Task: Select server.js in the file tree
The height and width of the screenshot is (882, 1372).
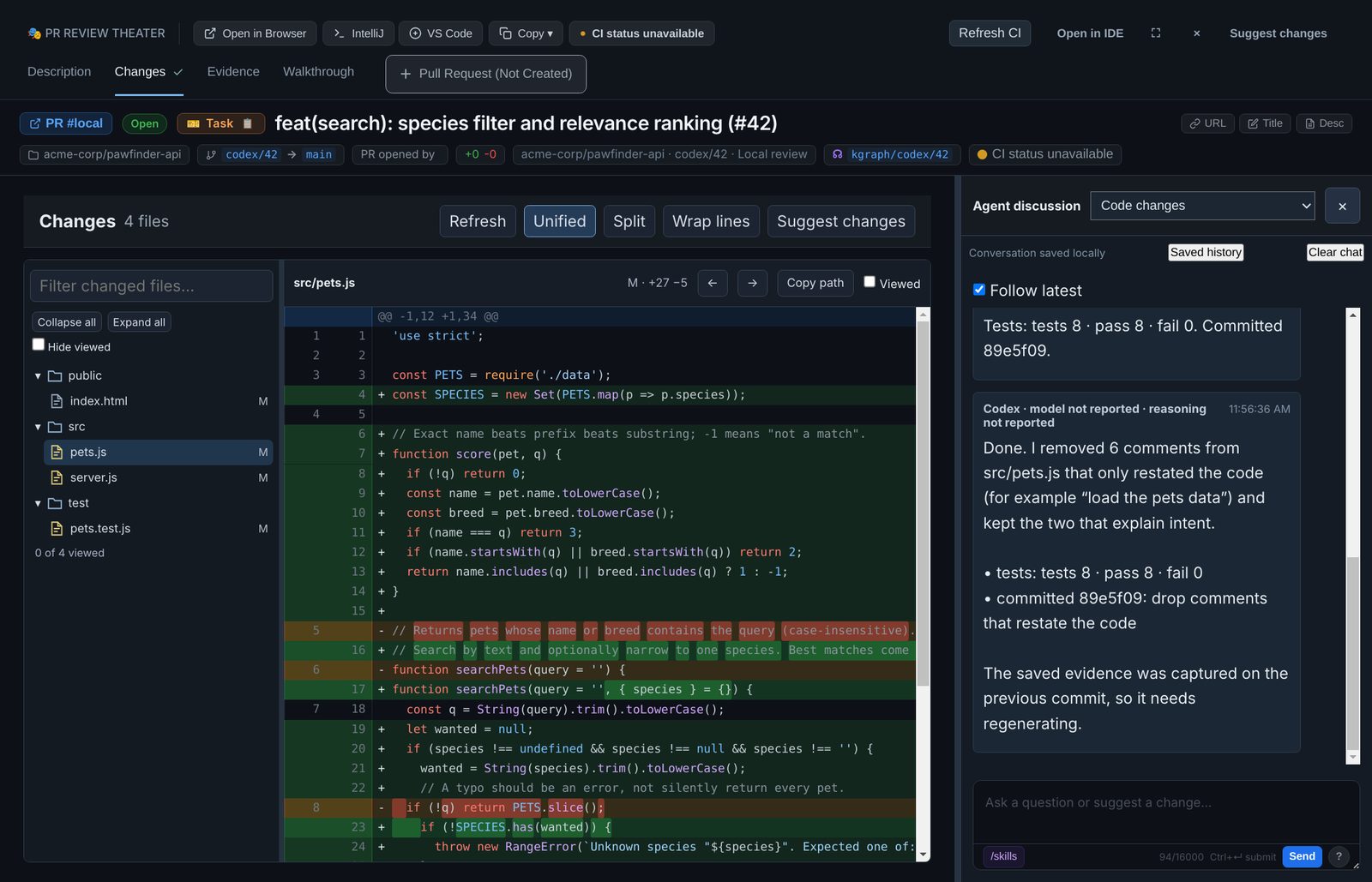Action: [x=158, y=477]
